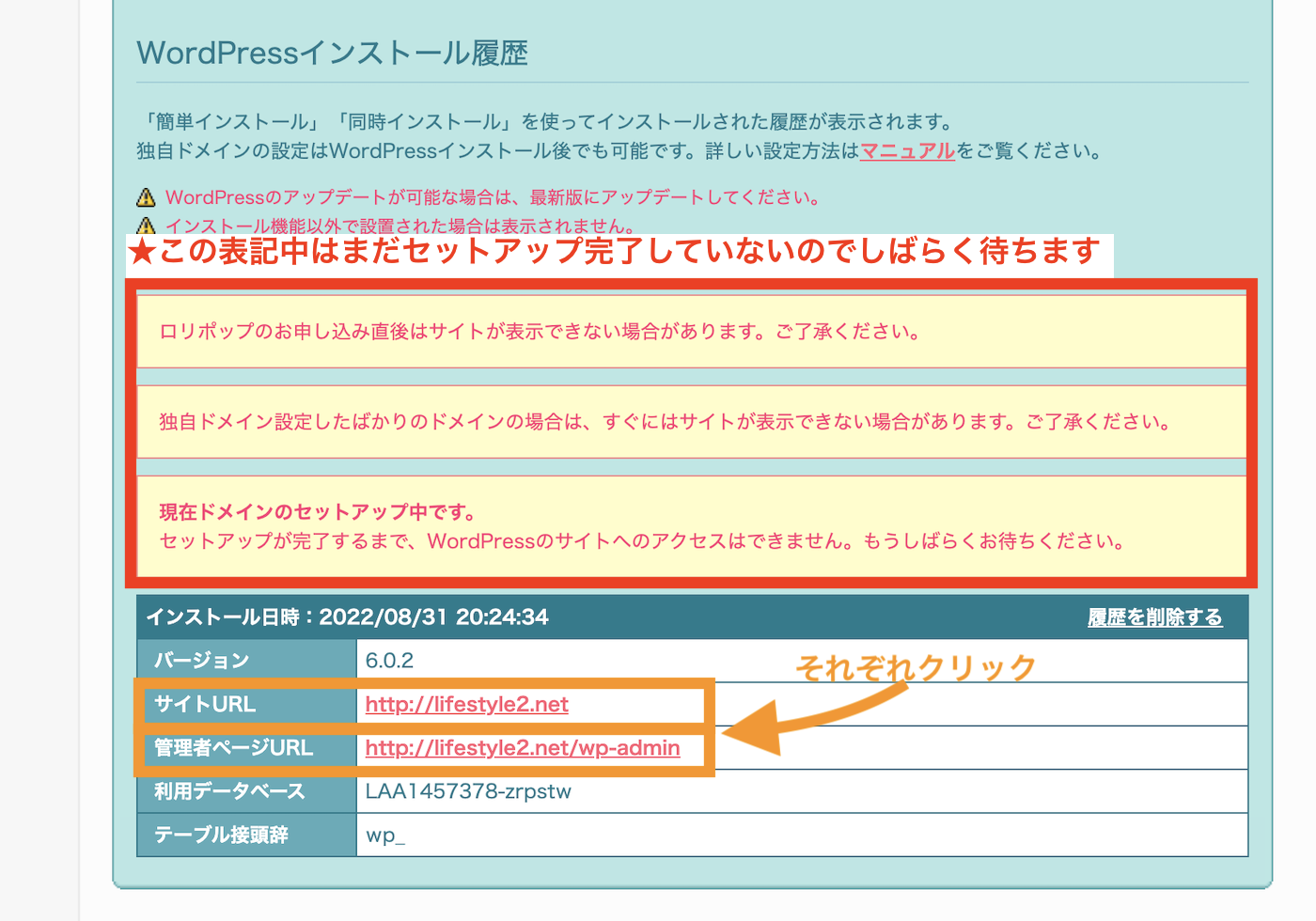Click the 管理者ページURL row label
Screen dimensions: 1316x921
point(234,747)
